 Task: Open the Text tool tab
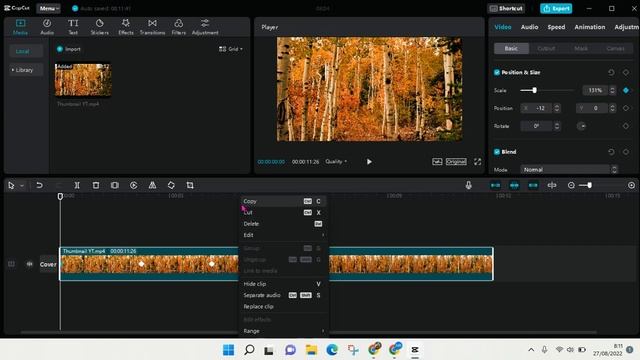pyautogui.click(x=73, y=27)
